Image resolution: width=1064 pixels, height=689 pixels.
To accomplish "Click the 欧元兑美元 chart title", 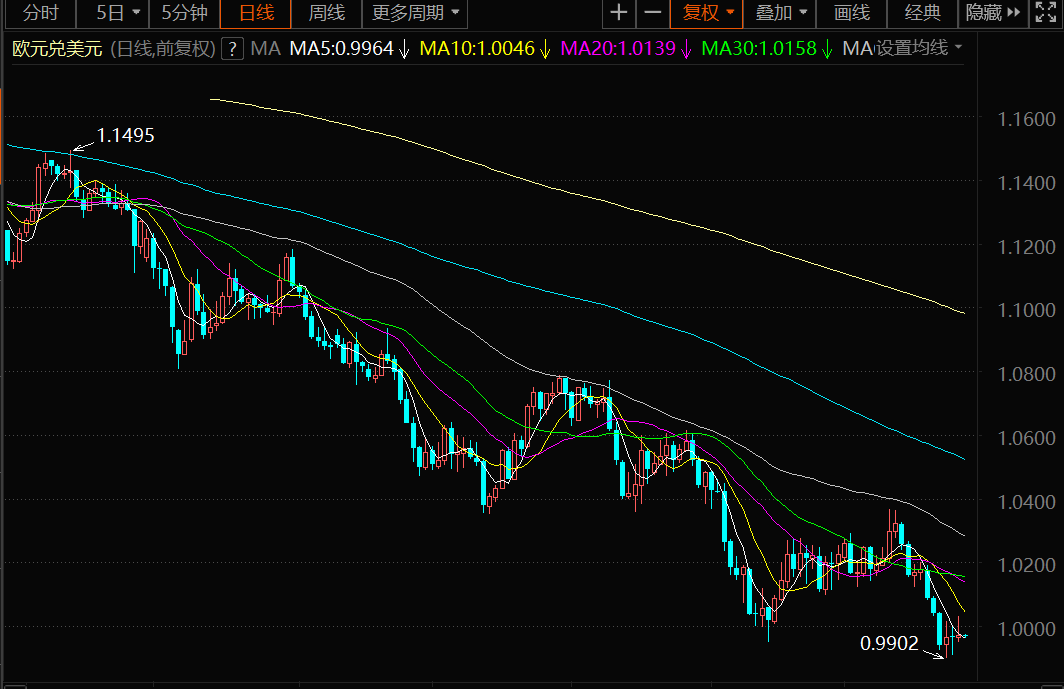I will [x=57, y=48].
